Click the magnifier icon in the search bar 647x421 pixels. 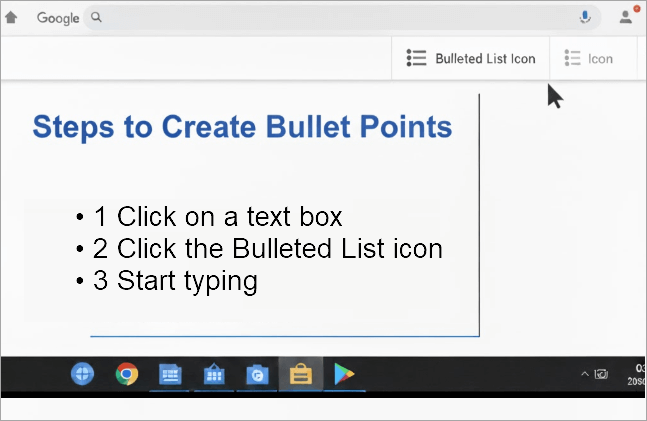pyautogui.click(x=95, y=17)
